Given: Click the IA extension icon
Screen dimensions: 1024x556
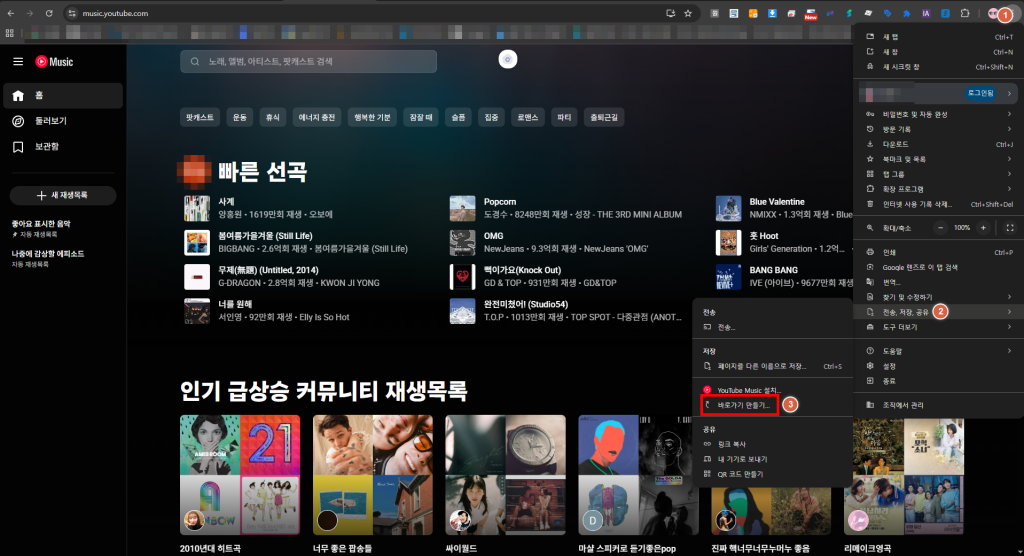Looking at the screenshot, I should point(926,13).
